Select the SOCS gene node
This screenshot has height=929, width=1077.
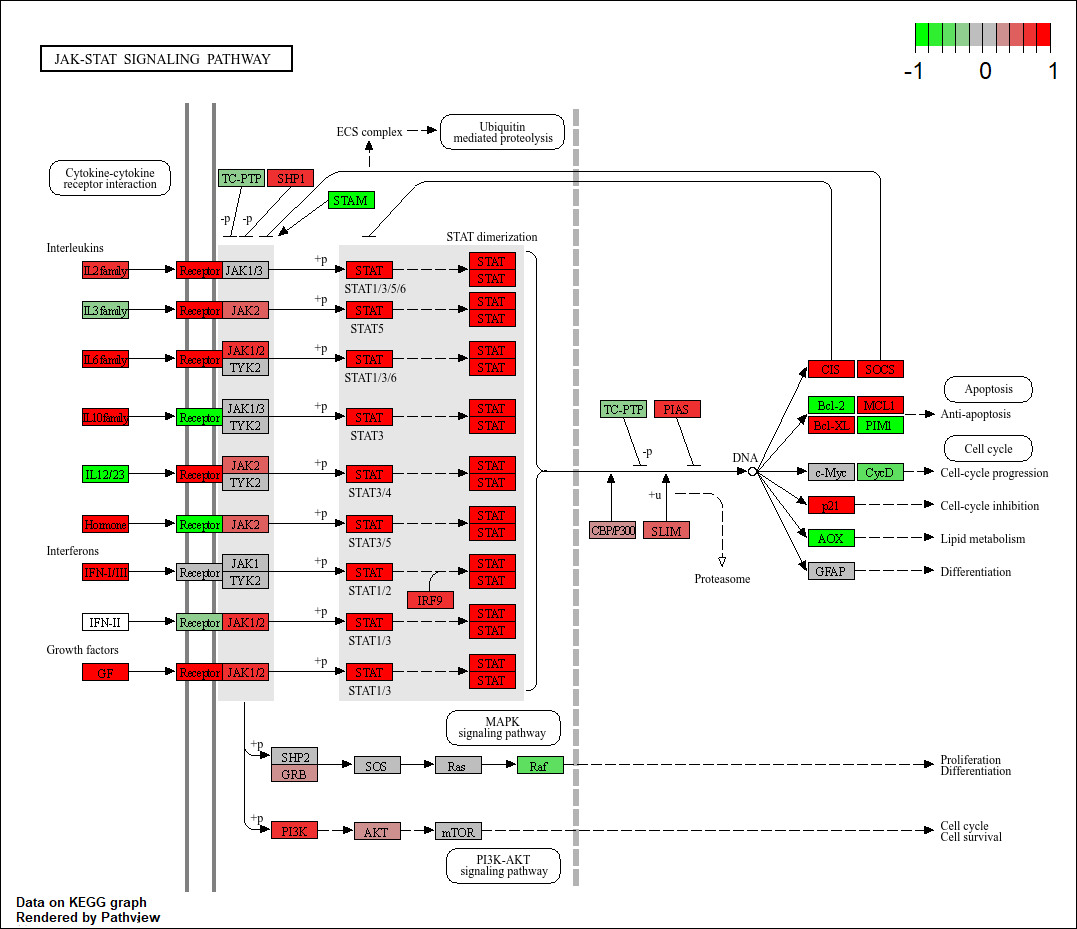(880, 369)
